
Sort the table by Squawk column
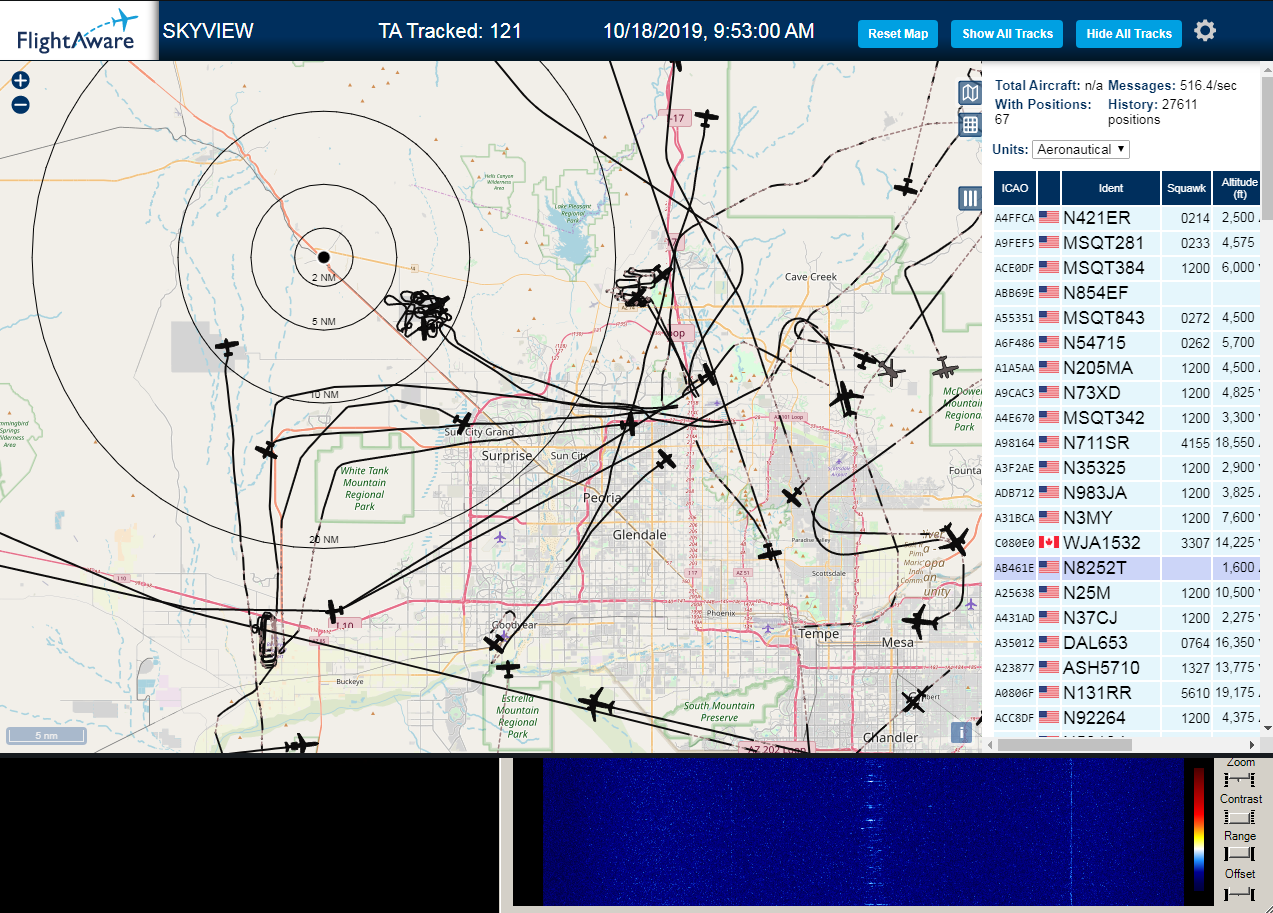(x=1186, y=187)
